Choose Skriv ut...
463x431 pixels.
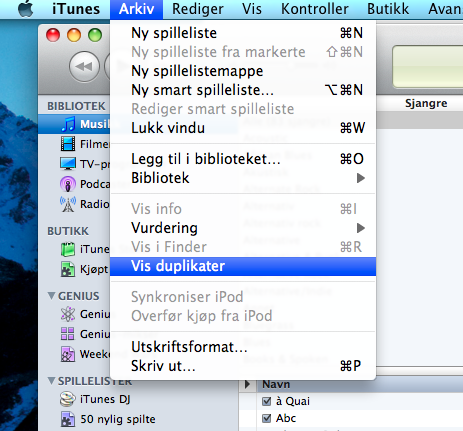click(243, 366)
